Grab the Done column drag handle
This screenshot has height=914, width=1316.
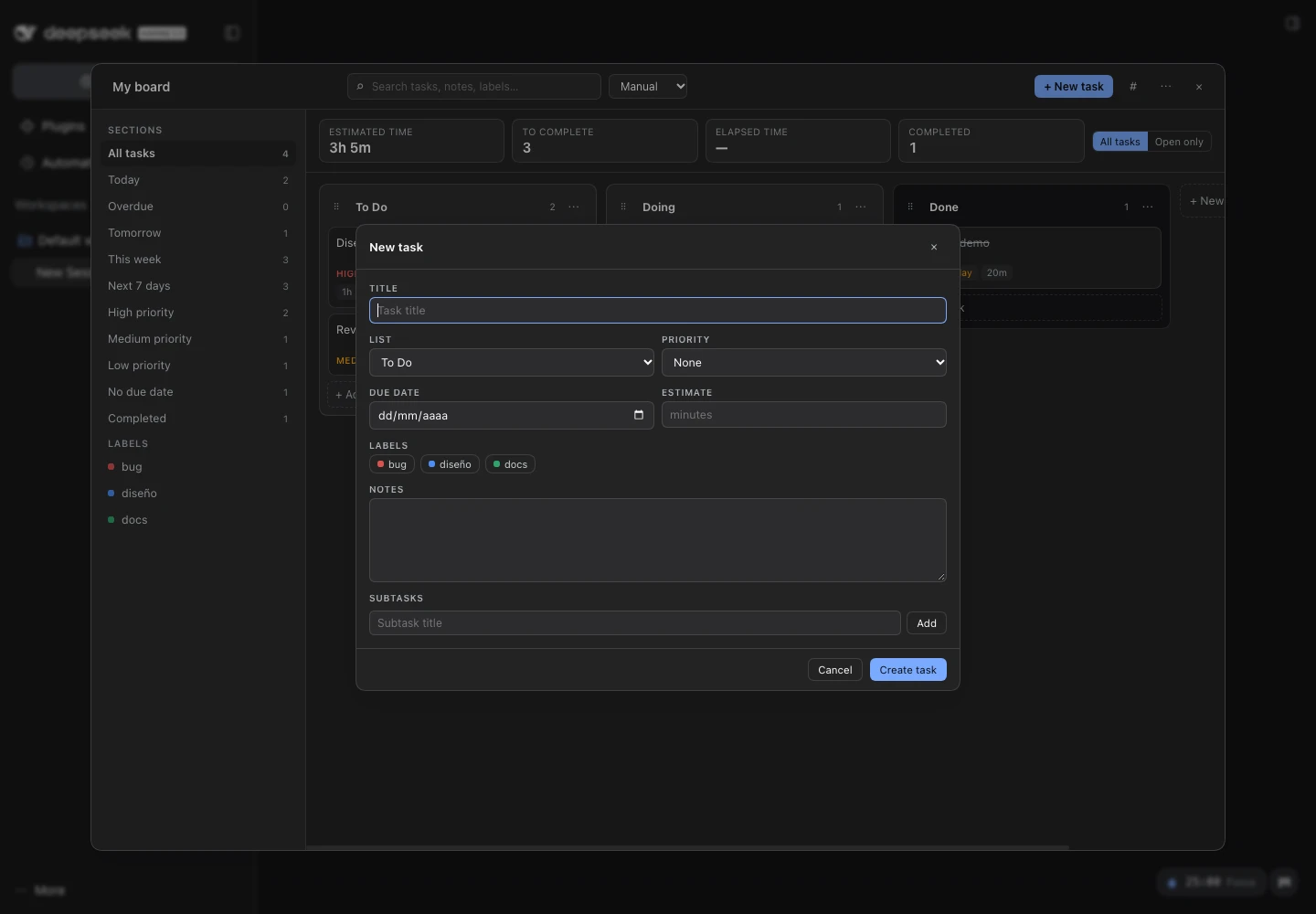pyautogui.click(x=910, y=207)
